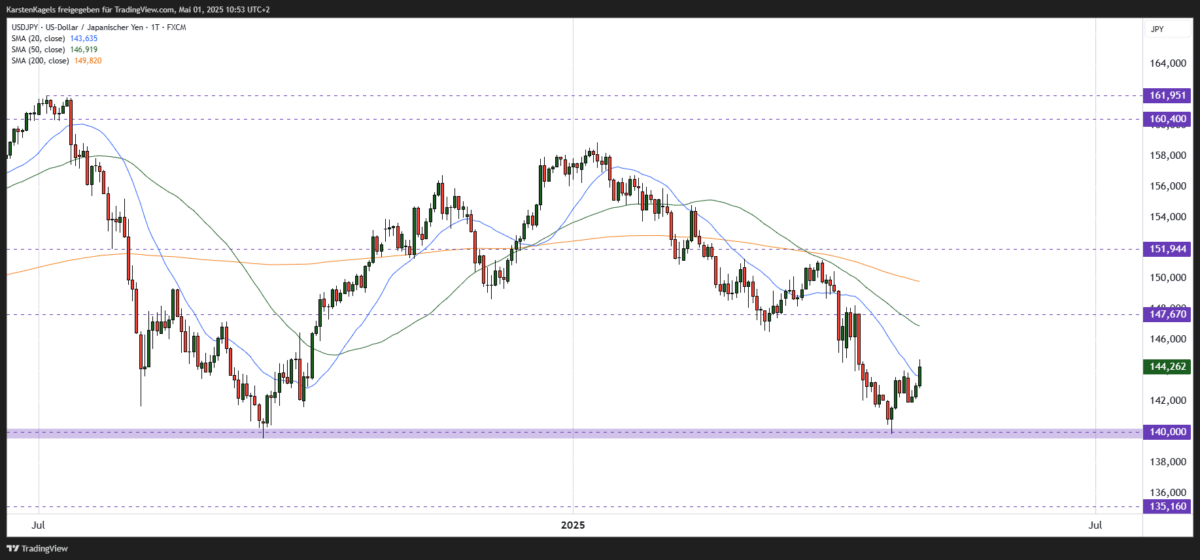The width and height of the screenshot is (1200, 560).
Task: Click the 136,000 price axis tick
Action: point(1167,493)
